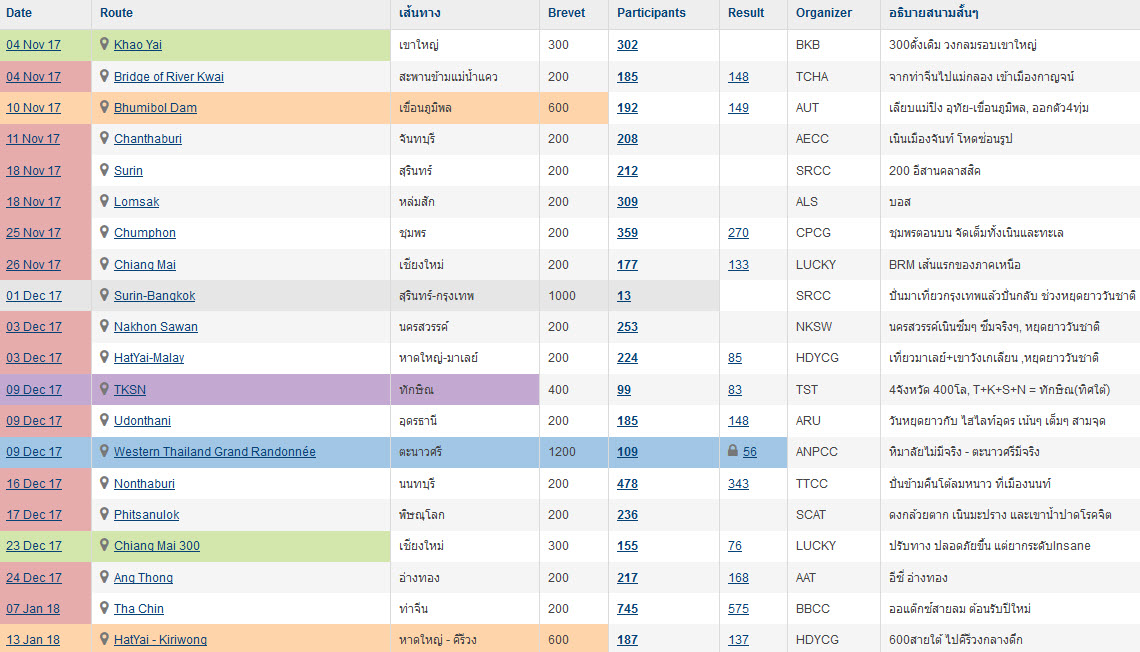Screen dimensions: 1140x652
Task: Click the pin icon before the Surin route
Action: click(x=104, y=169)
